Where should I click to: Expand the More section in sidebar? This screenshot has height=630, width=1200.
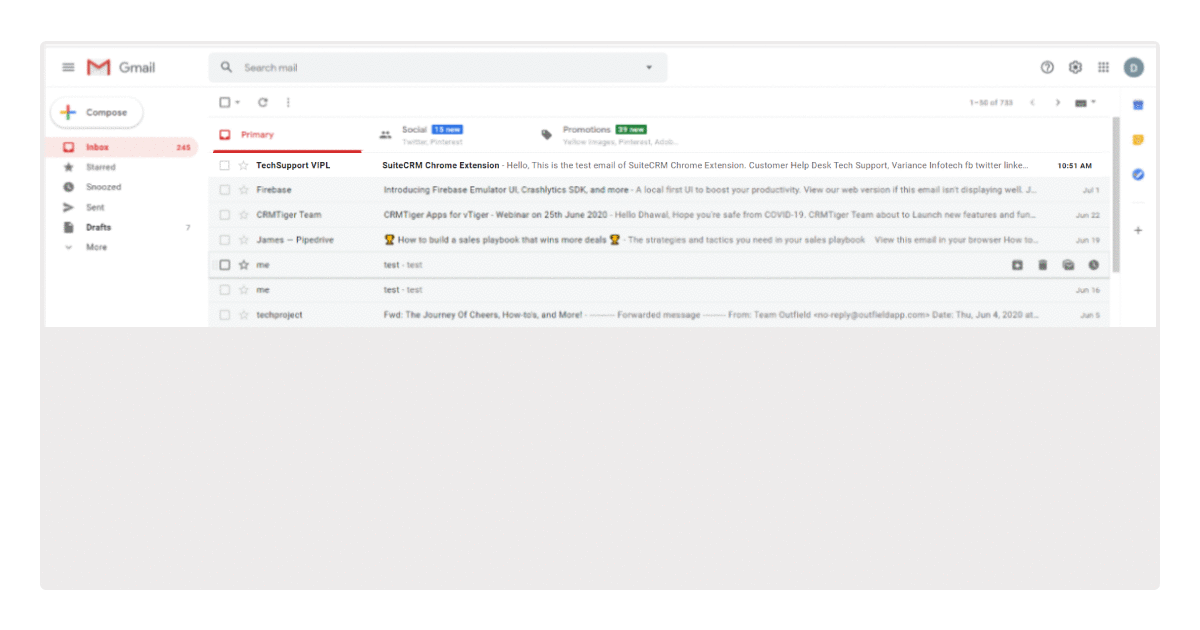(x=96, y=247)
